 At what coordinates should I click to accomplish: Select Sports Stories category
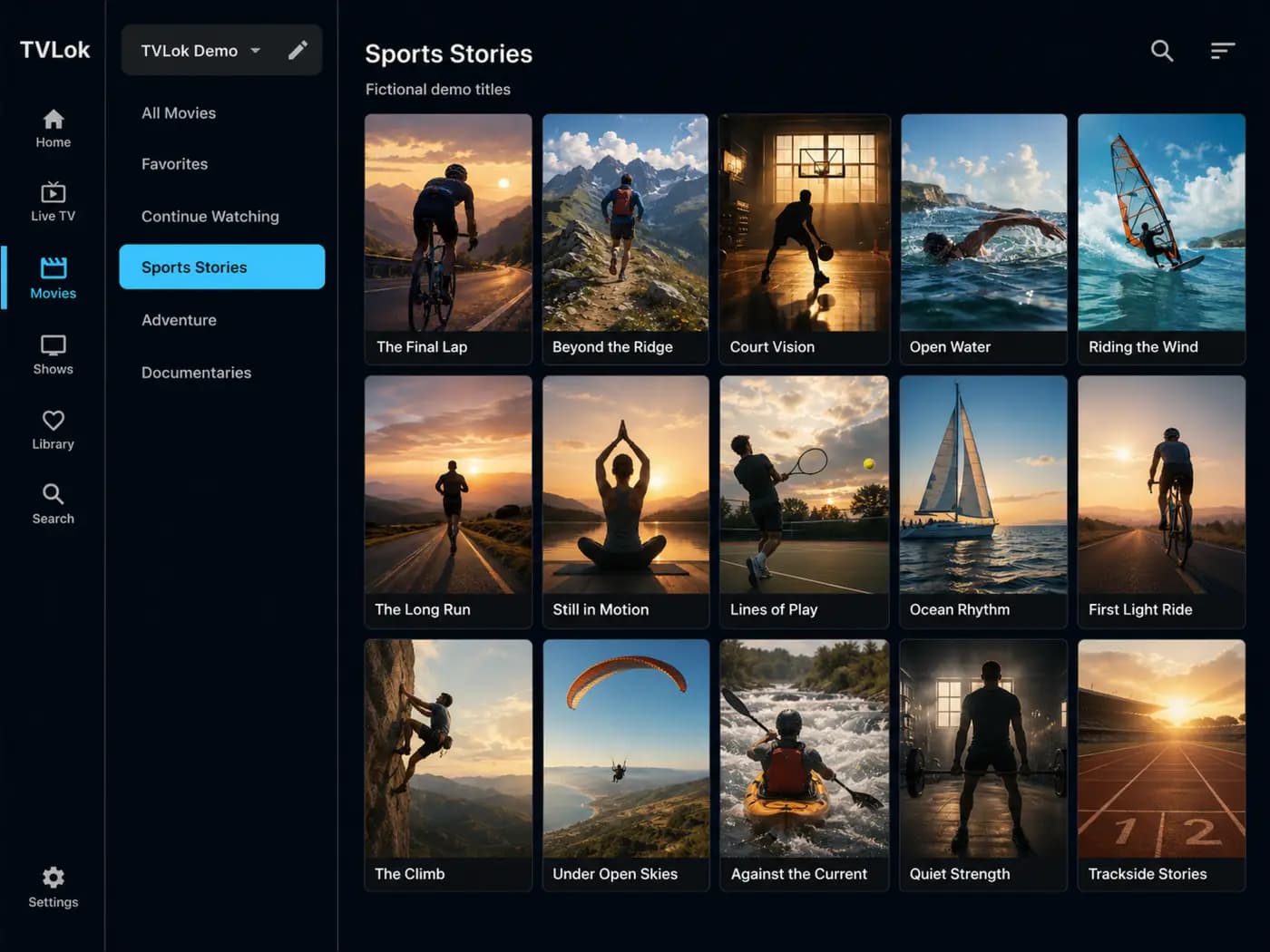point(221,267)
